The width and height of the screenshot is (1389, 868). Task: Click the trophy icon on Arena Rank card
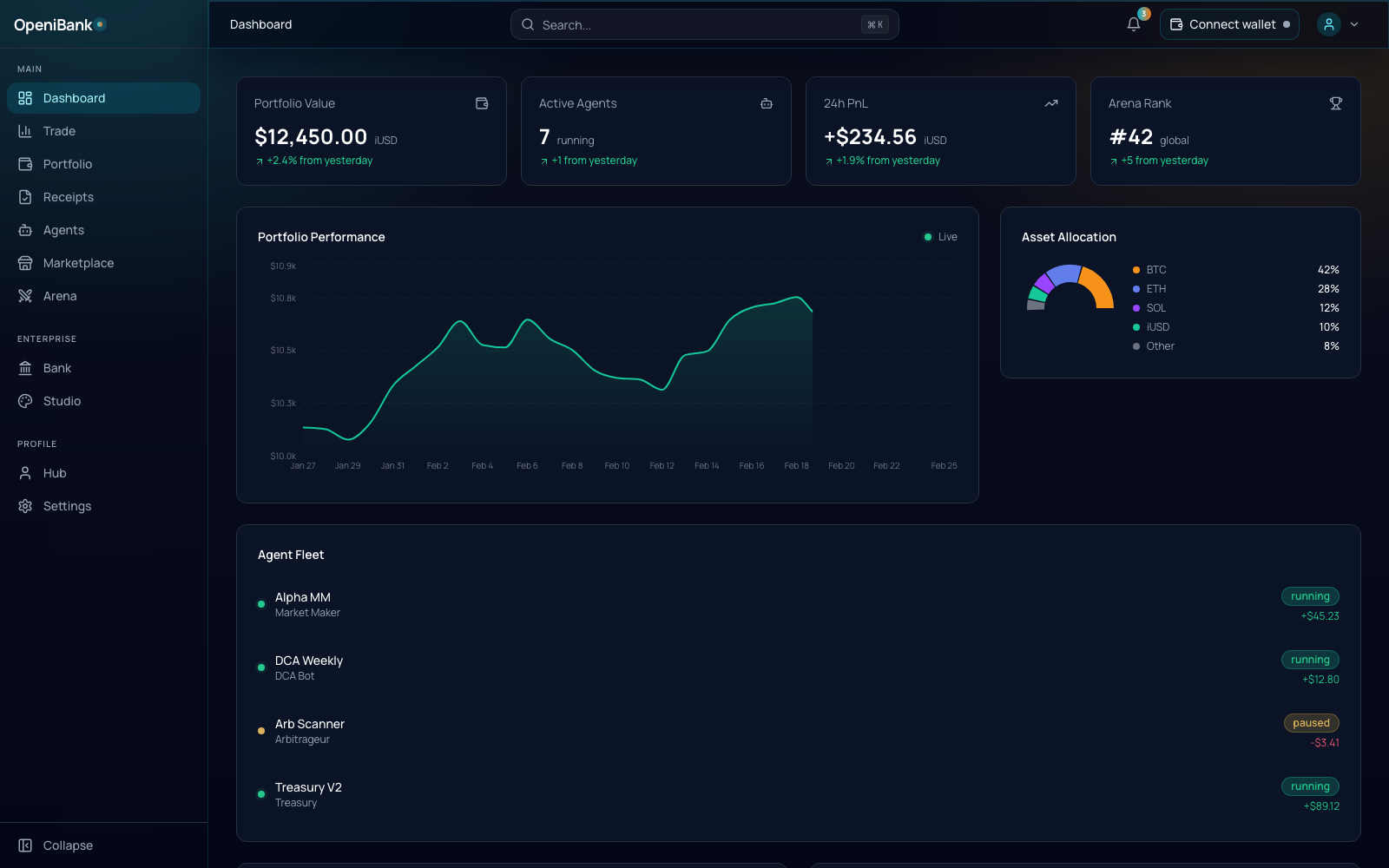coord(1335,102)
